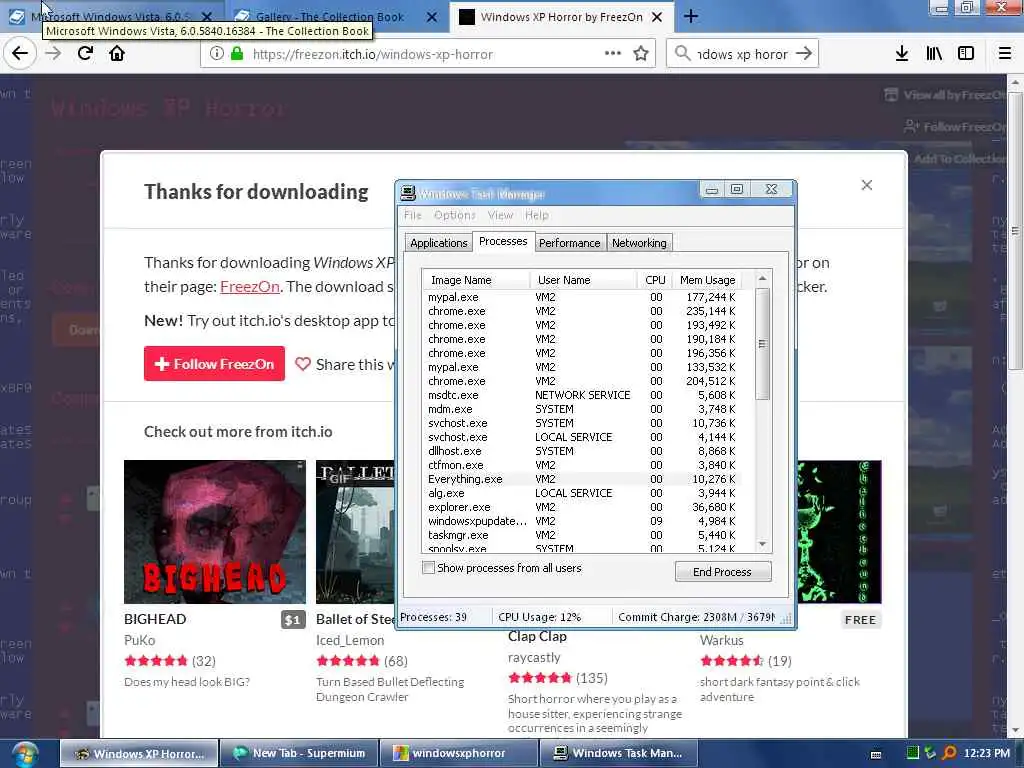Click the orange magnifier tray icon

click(x=949, y=753)
